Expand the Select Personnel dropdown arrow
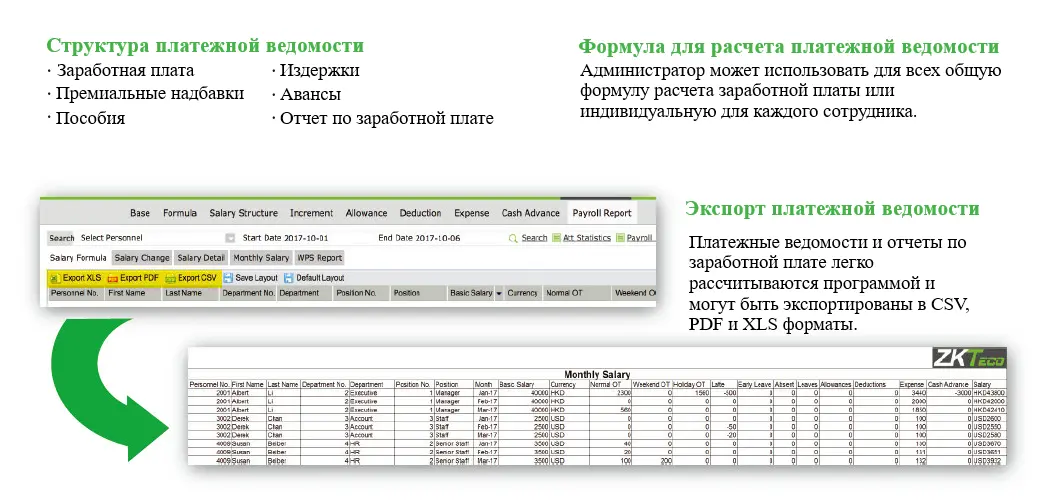 (230, 238)
